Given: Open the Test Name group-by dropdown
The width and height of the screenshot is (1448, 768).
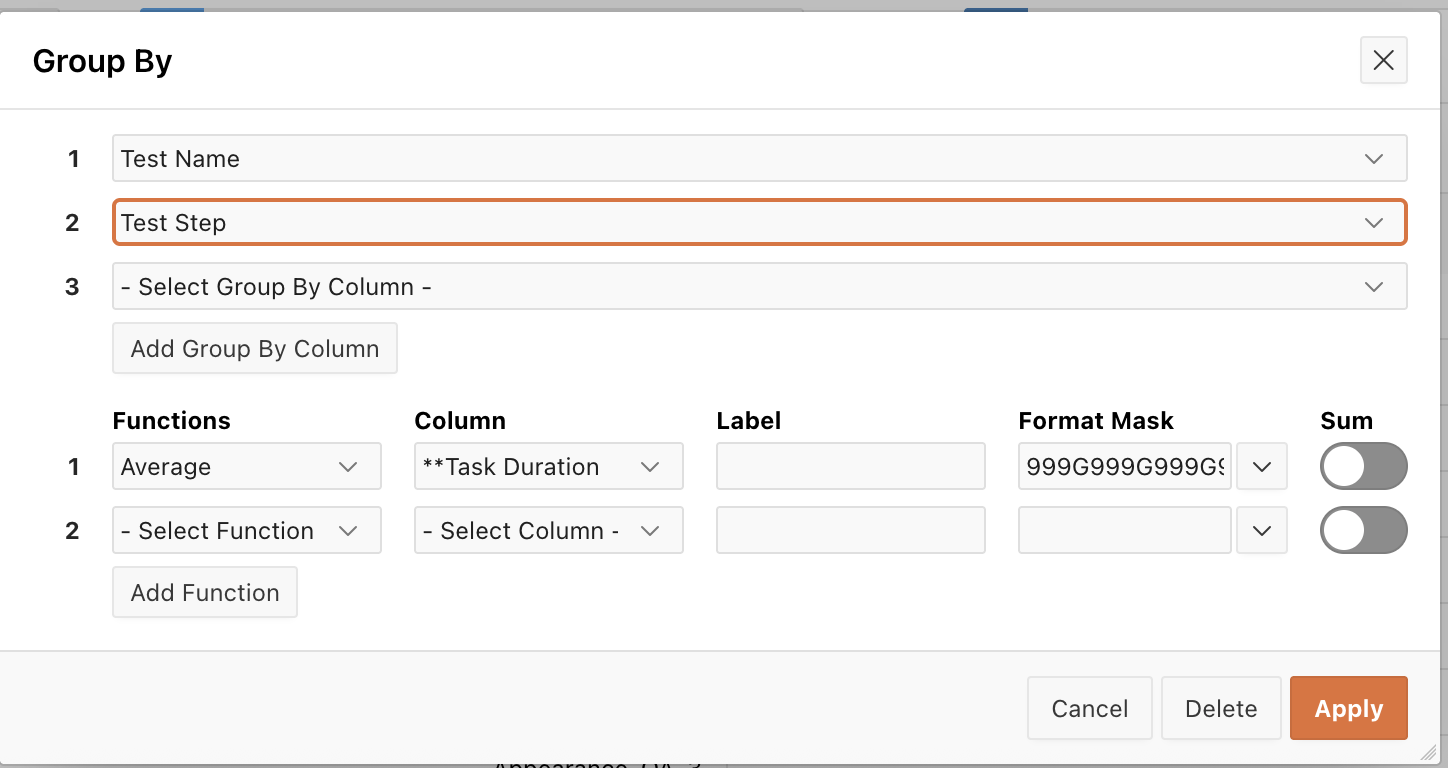Looking at the screenshot, I should pyautogui.click(x=759, y=159).
